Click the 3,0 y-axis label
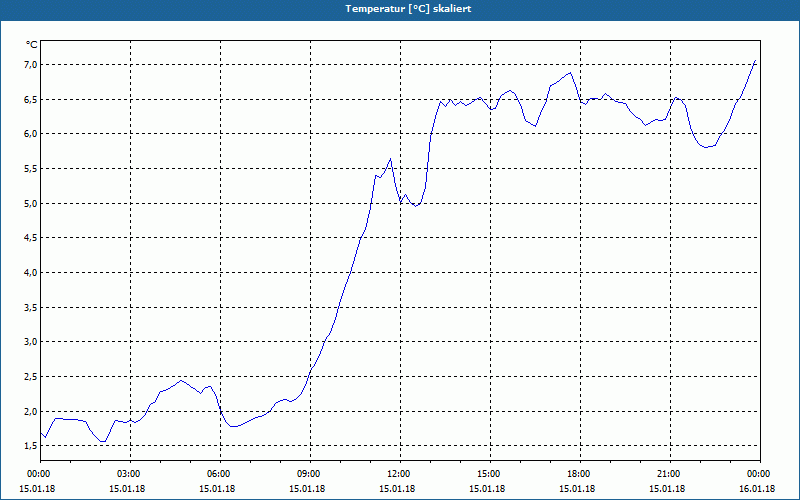Viewport: 800px width, 500px height. coord(31,342)
